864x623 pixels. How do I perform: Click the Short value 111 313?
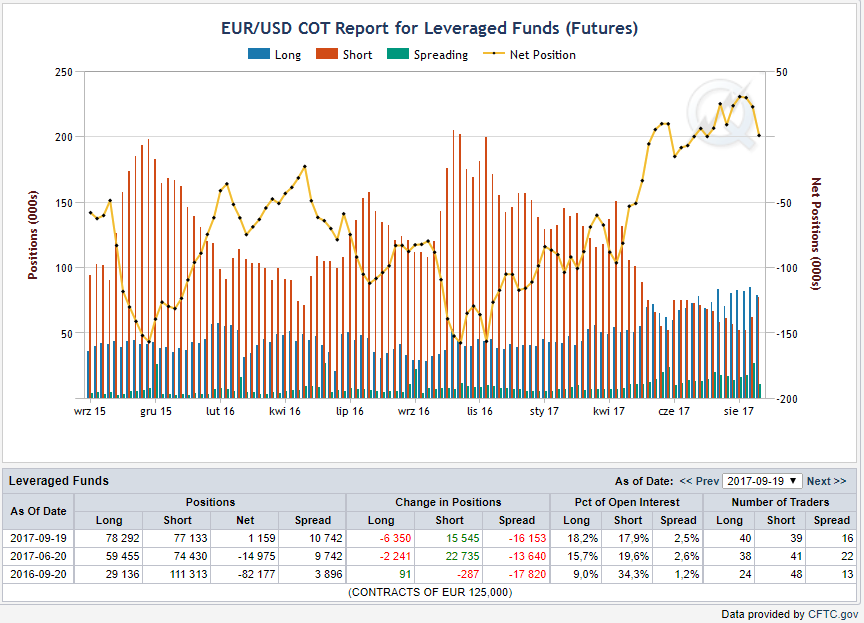pyautogui.click(x=188, y=575)
